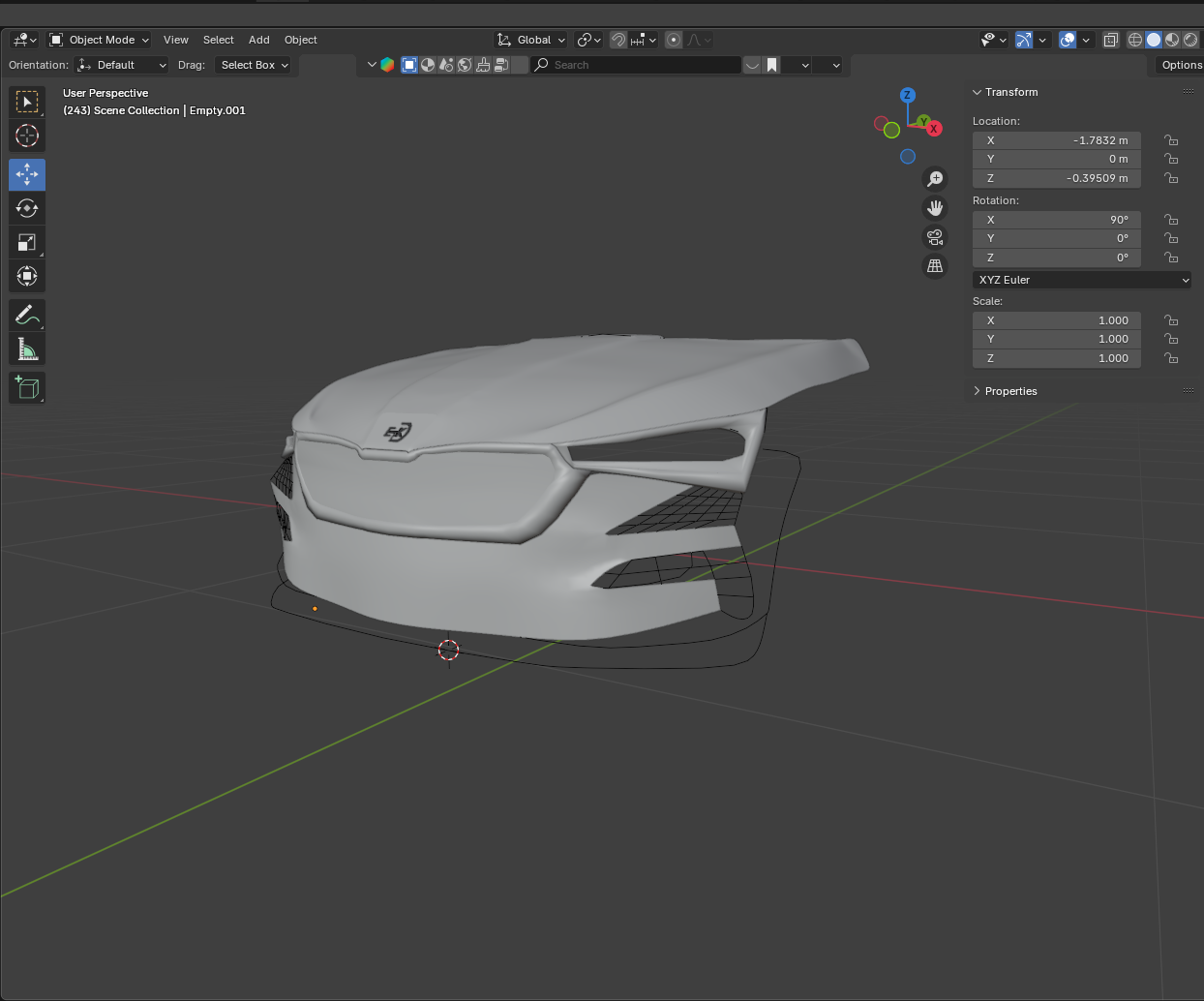This screenshot has height=1001, width=1204.
Task: Switch to orthographic view via grid icon
Action: pyautogui.click(x=935, y=266)
